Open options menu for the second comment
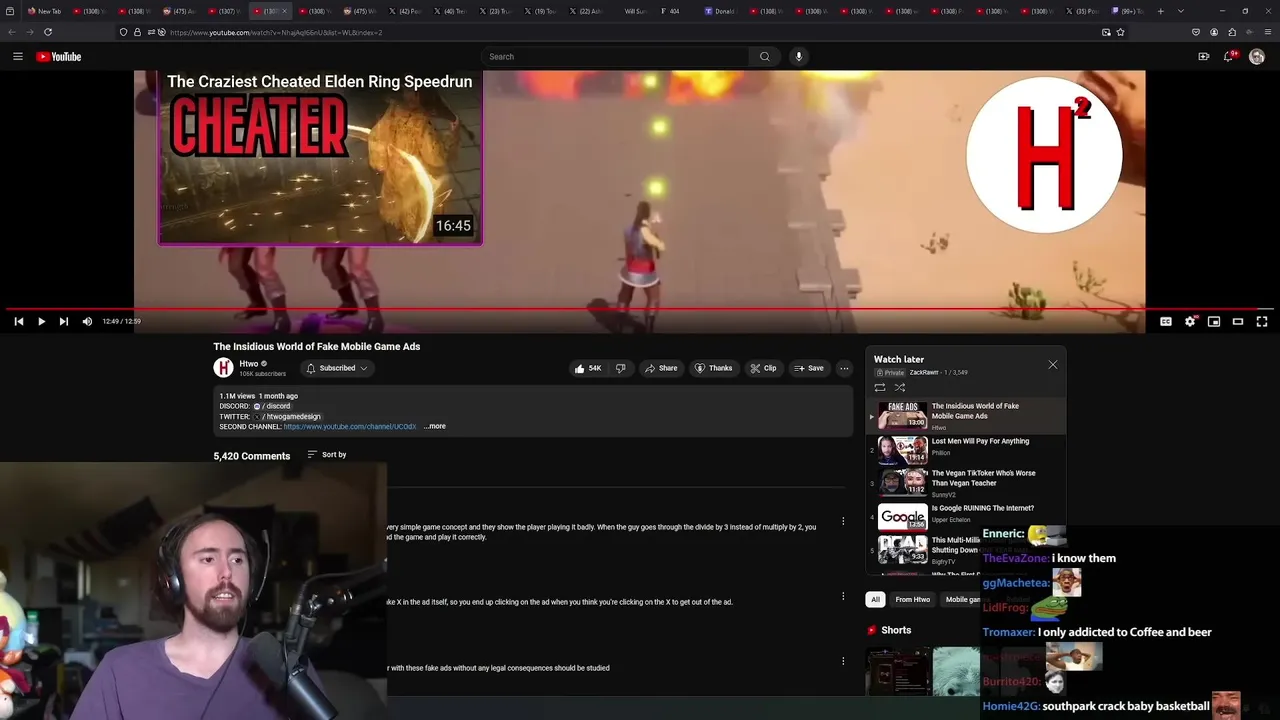1280x720 pixels. pyautogui.click(x=843, y=596)
